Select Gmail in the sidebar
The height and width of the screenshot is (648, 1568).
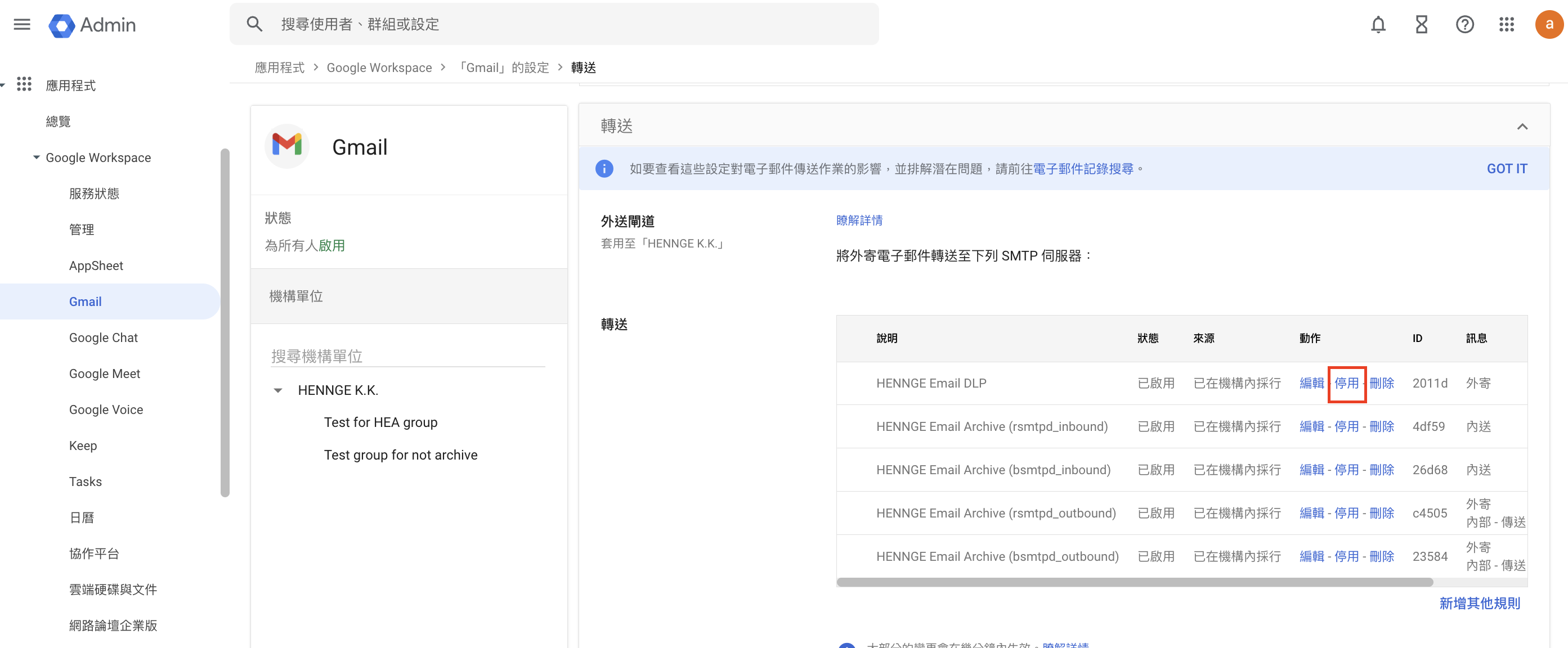click(x=110, y=302)
